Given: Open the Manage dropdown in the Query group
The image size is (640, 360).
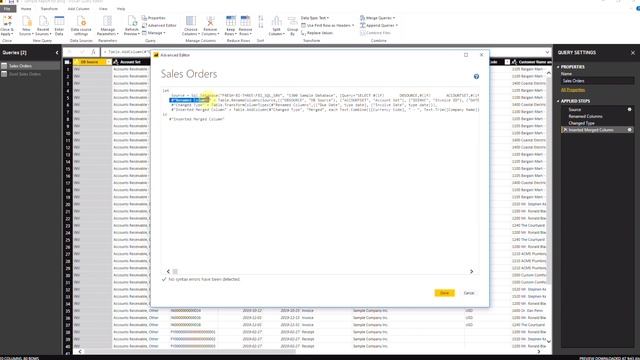Looking at the screenshot, I should (153, 33).
